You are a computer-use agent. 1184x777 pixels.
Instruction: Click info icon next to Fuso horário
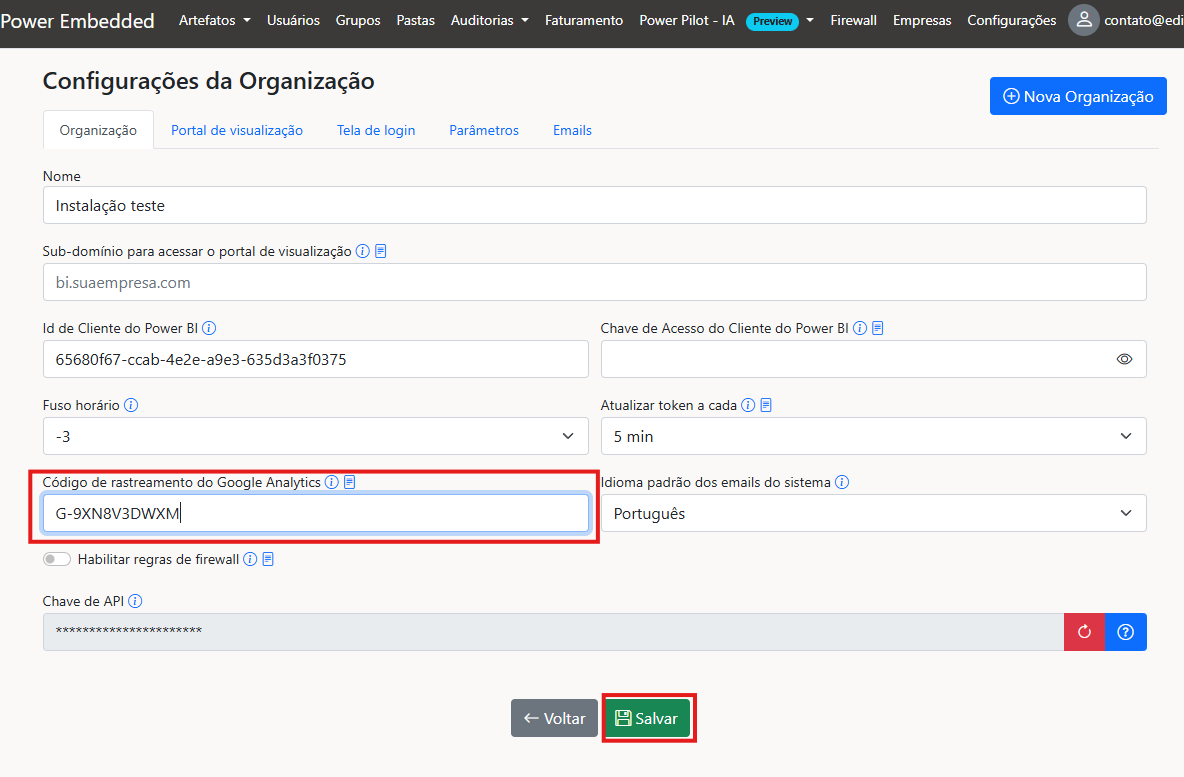pos(131,406)
